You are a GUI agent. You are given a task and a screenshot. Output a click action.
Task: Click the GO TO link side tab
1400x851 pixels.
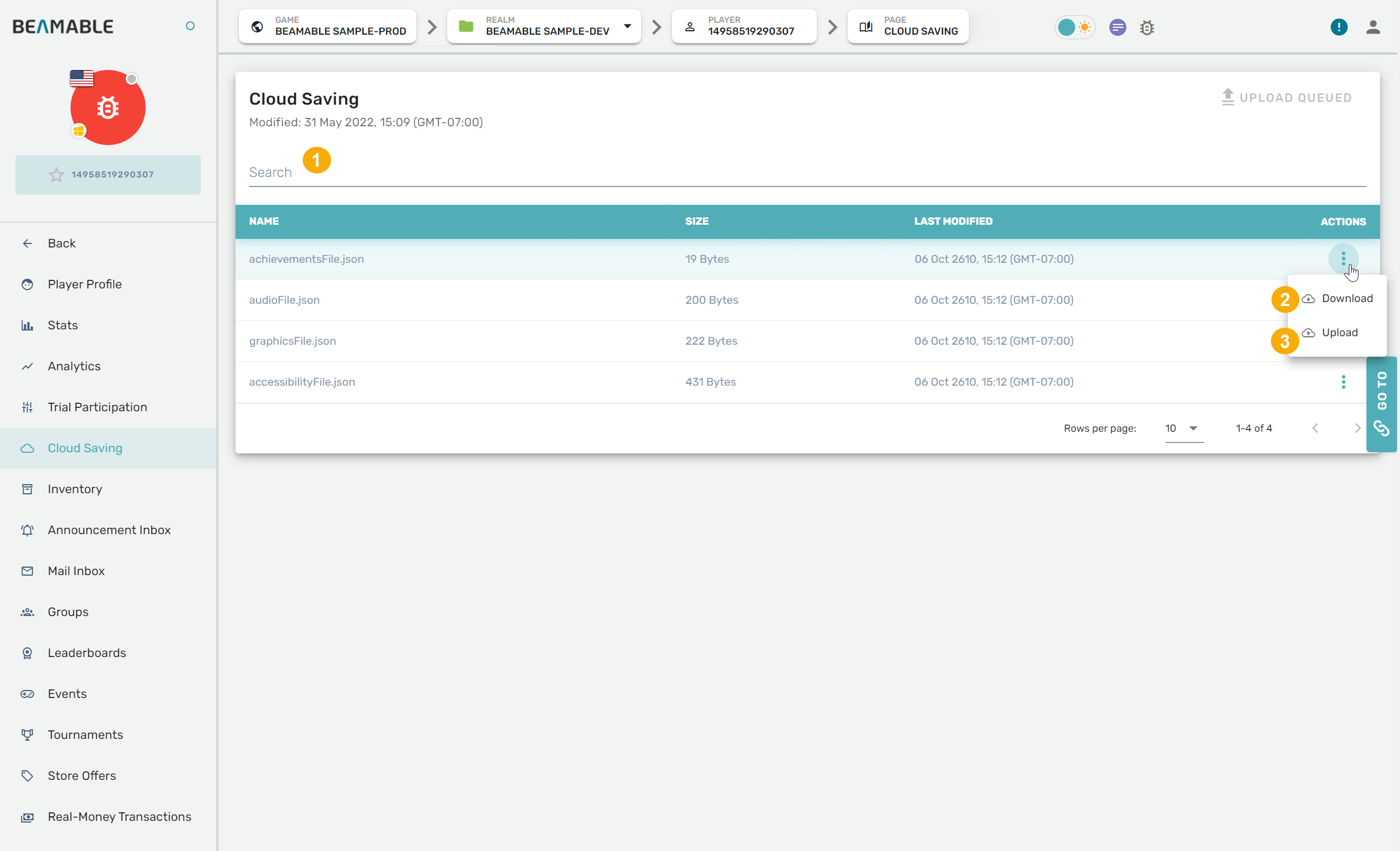[1381, 404]
